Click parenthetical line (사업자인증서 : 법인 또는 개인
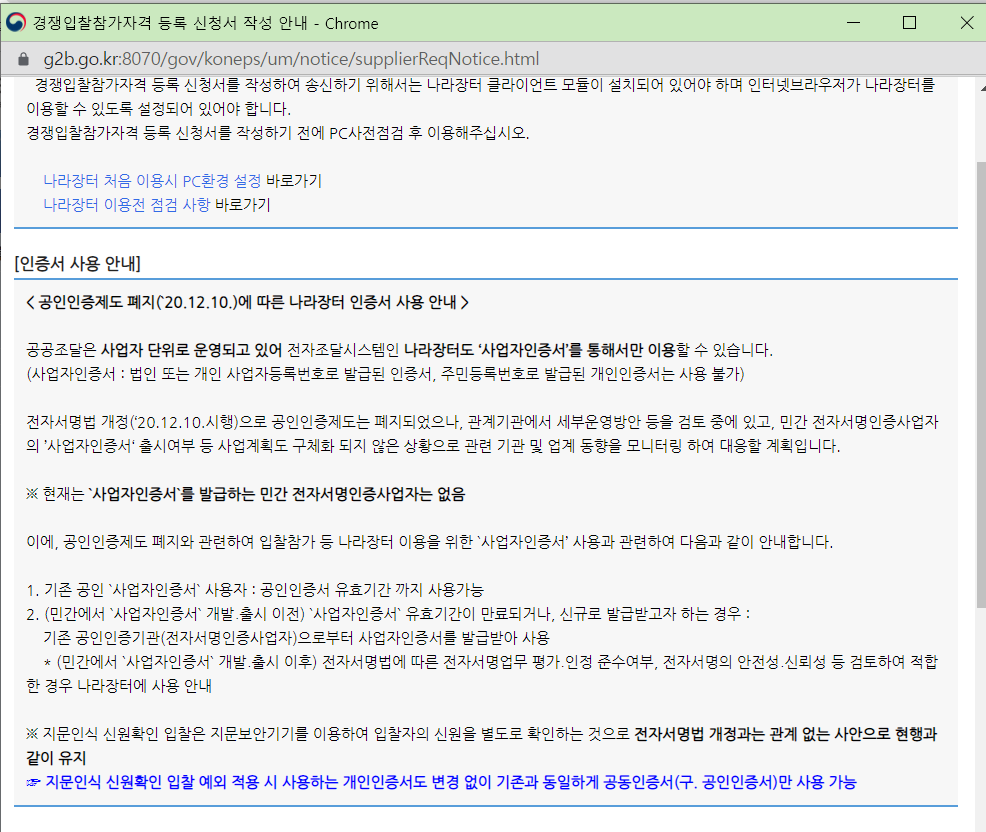This screenshot has width=986, height=832. point(385,374)
